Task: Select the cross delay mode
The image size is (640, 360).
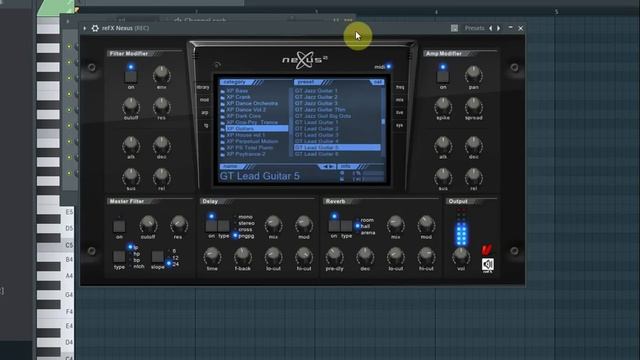Action: point(244,229)
